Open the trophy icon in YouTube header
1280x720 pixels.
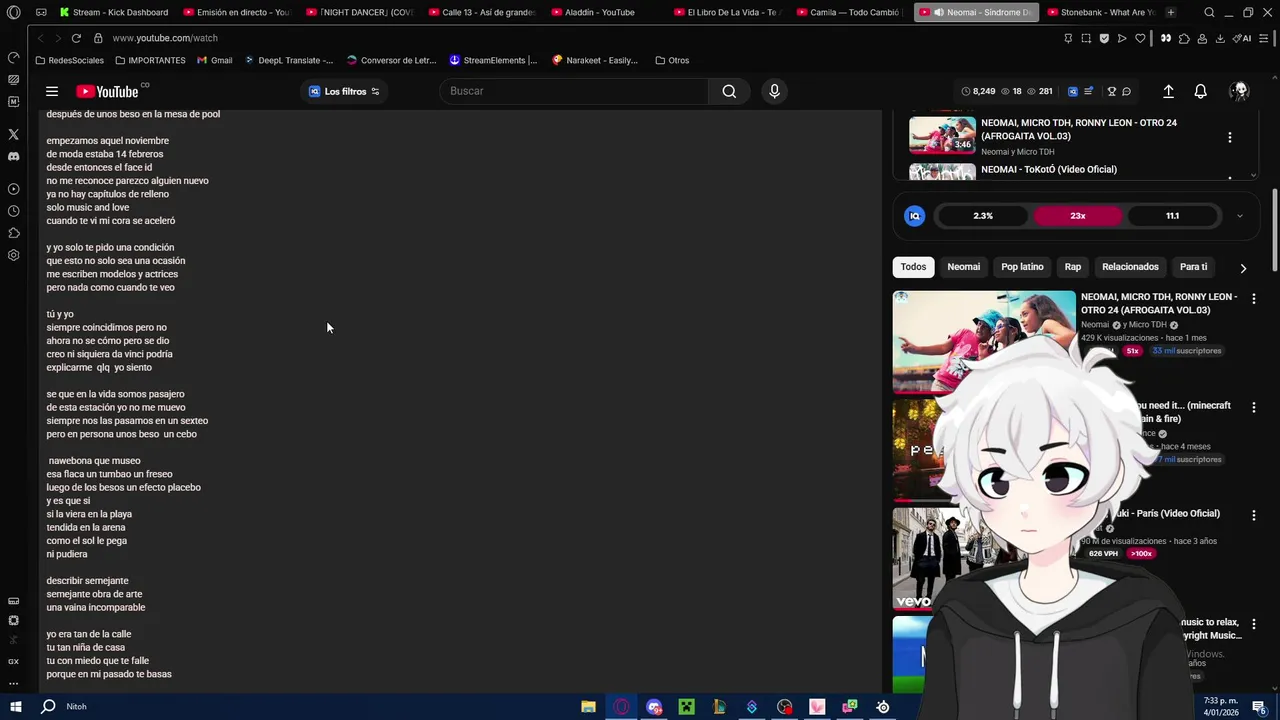(1111, 91)
